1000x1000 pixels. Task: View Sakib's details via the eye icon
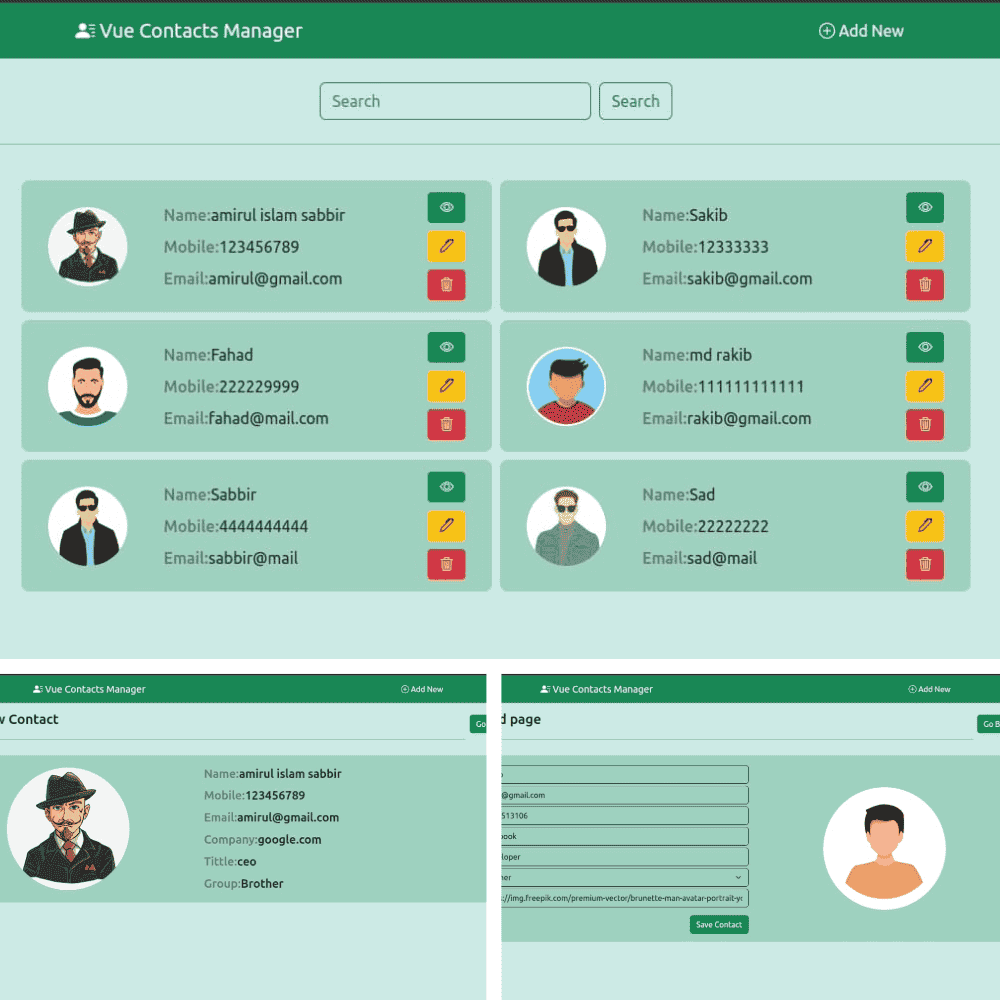pyautogui.click(x=924, y=207)
